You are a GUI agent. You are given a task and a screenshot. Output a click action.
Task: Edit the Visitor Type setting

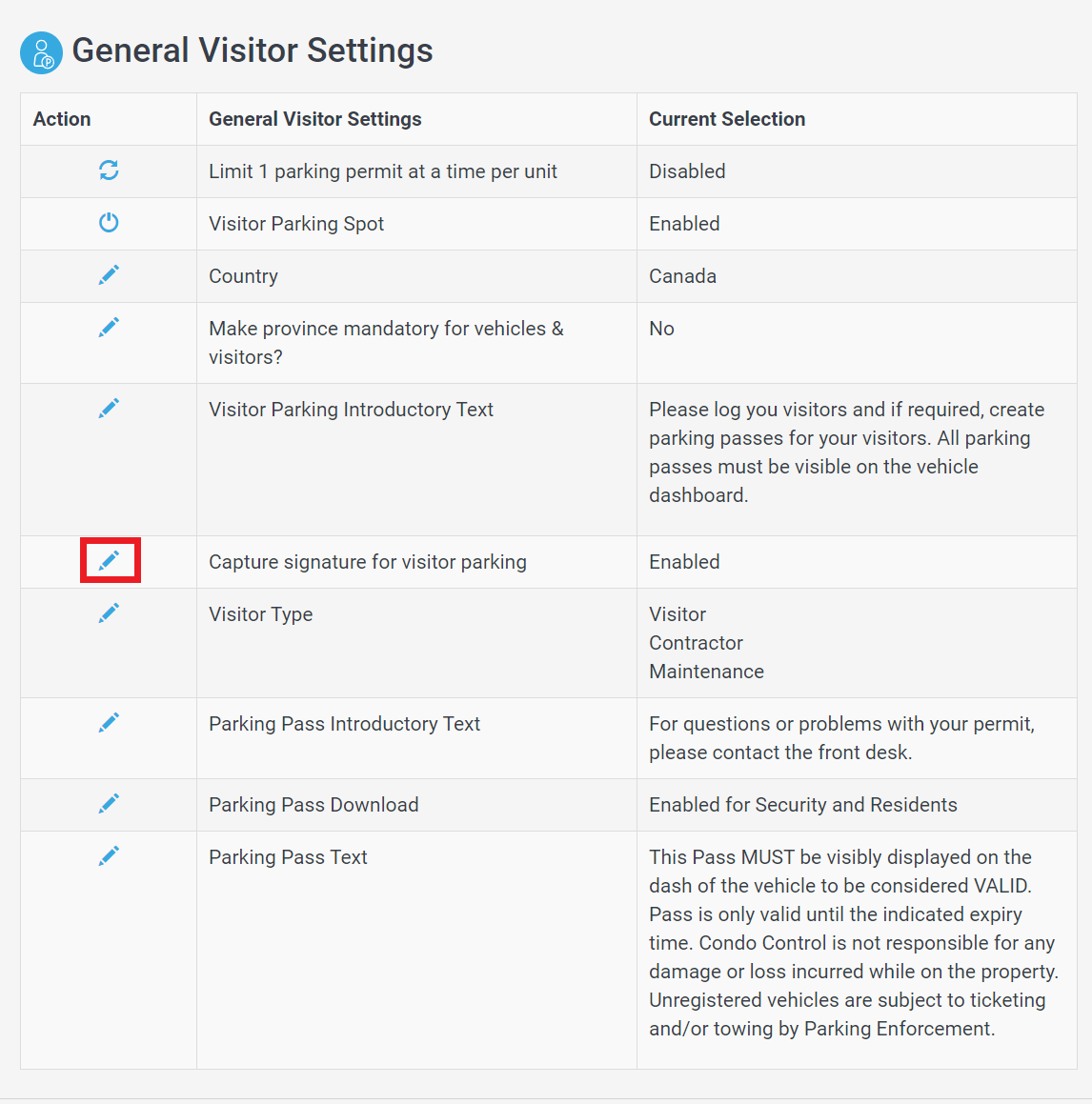click(109, 613)
